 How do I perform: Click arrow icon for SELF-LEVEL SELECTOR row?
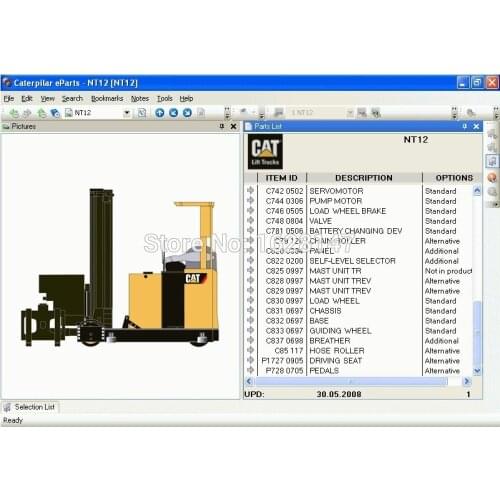pos(250,260)
